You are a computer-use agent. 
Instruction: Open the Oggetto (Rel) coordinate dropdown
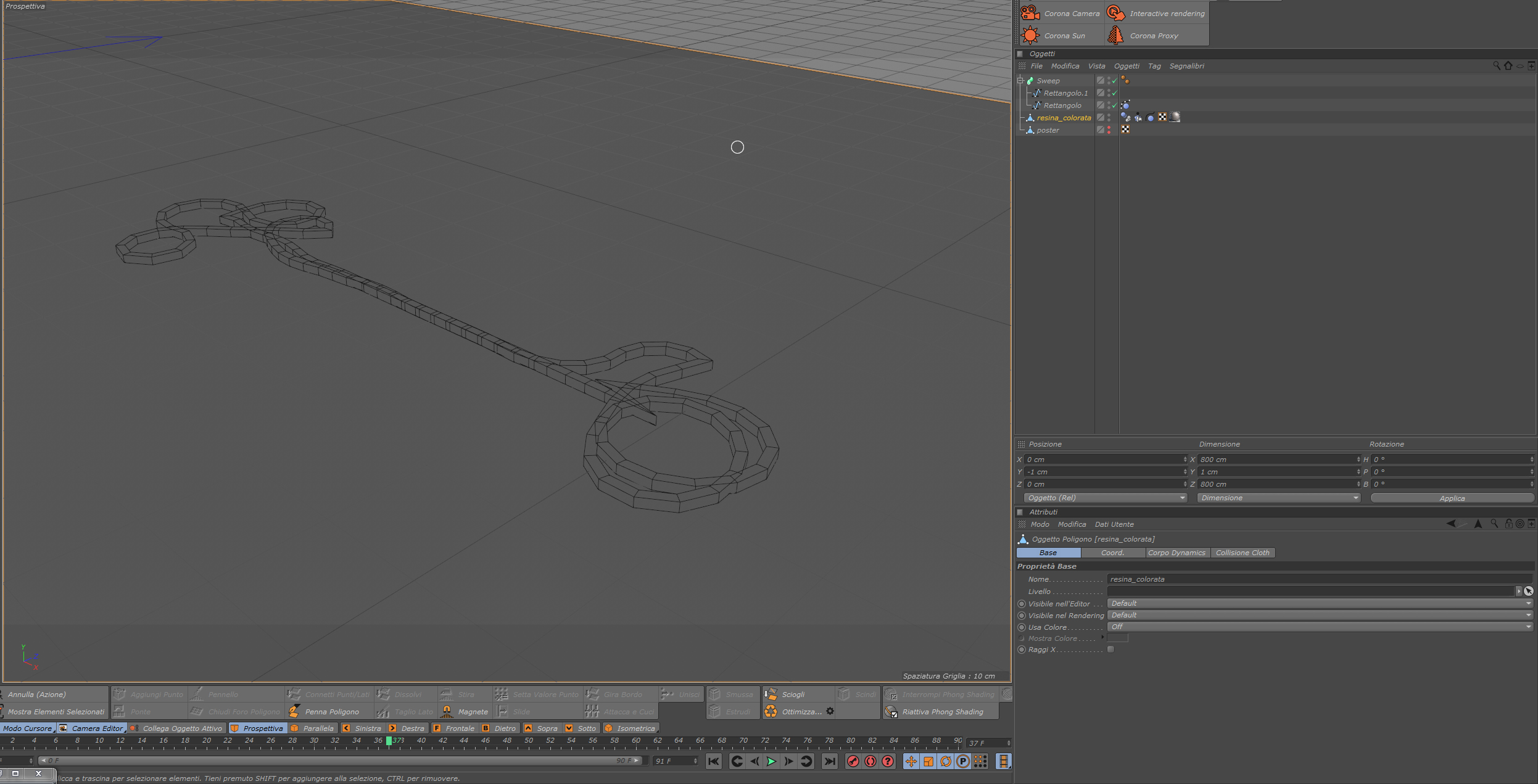pos(1105,498)
